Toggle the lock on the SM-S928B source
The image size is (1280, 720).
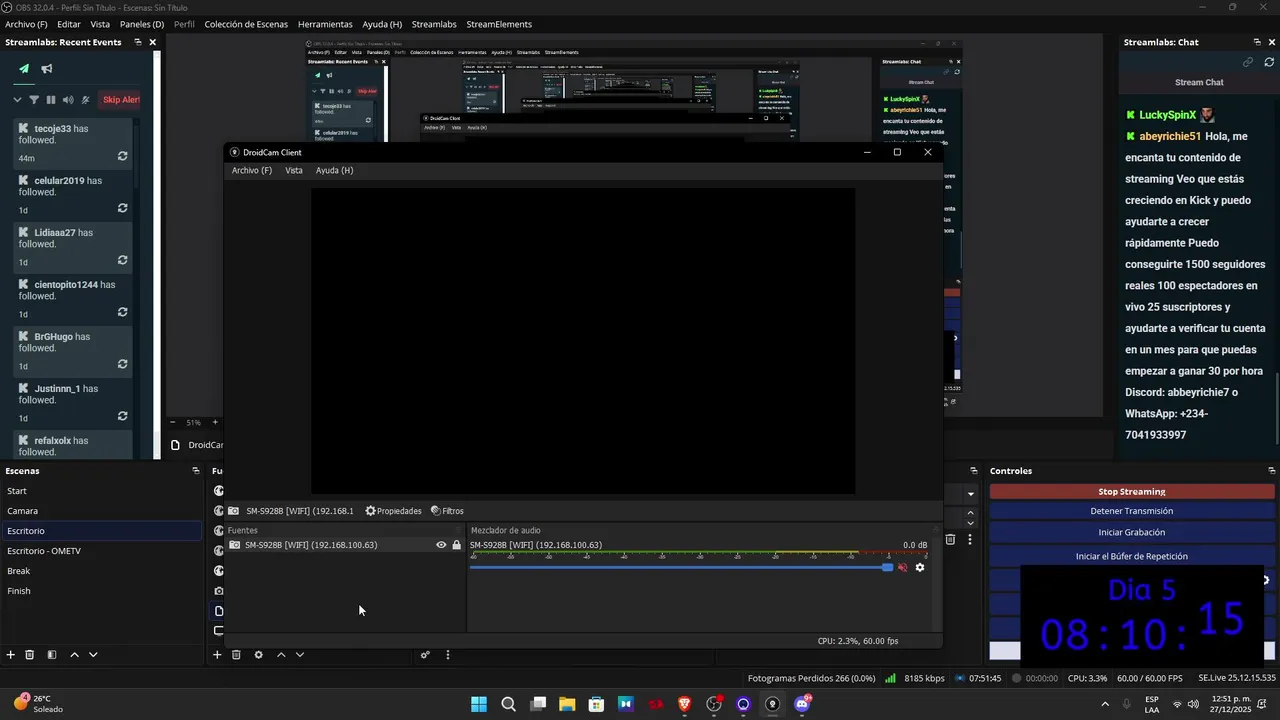456,545
